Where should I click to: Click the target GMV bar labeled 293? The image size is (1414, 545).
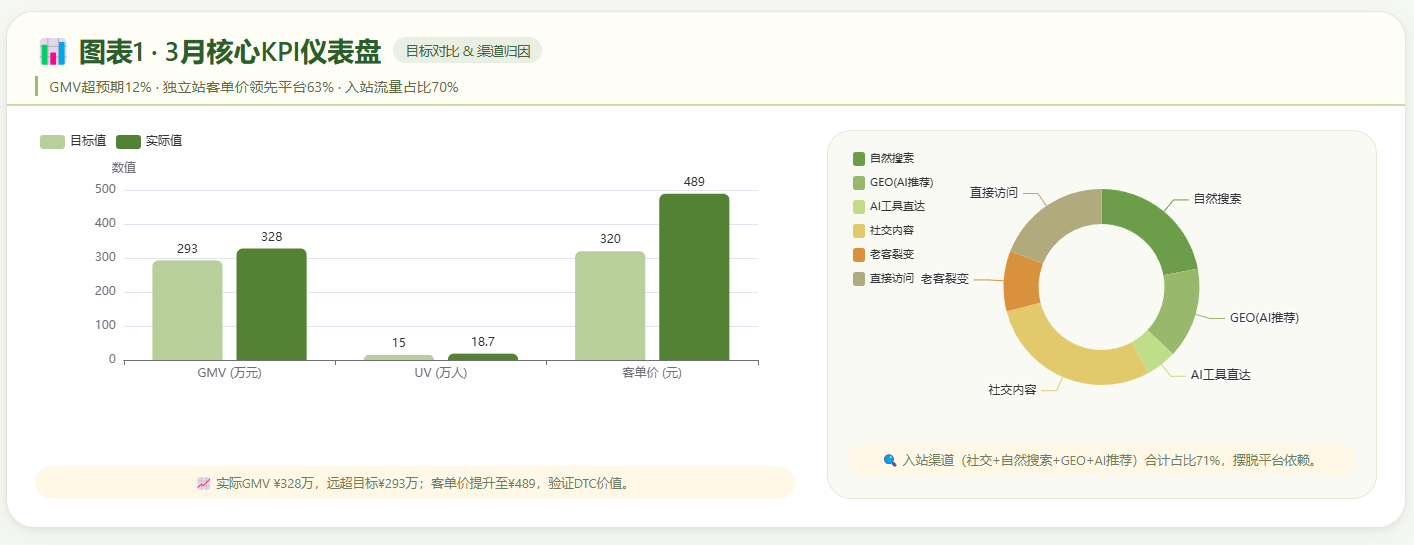pos(187,310)
